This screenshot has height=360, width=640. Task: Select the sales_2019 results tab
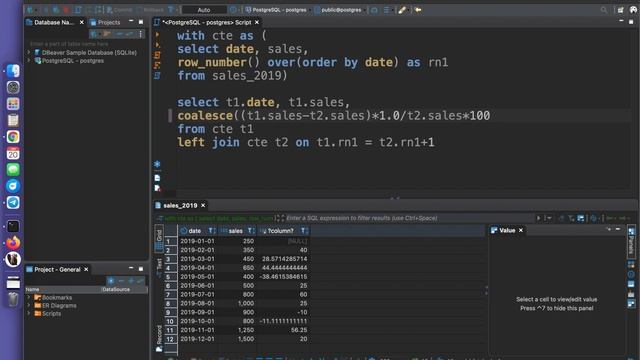(x=180, y=205)
